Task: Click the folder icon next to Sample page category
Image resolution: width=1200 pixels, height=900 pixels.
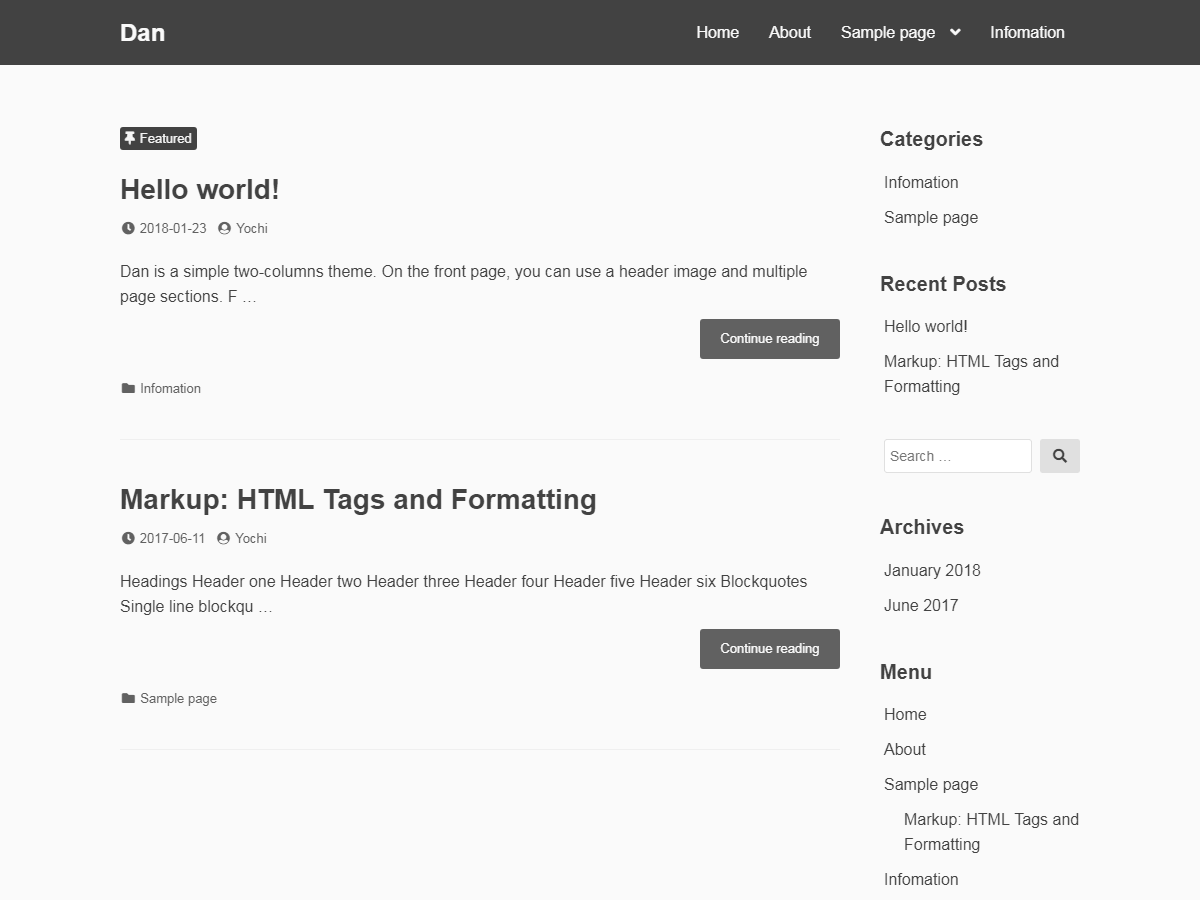Action: pos(126,698)
